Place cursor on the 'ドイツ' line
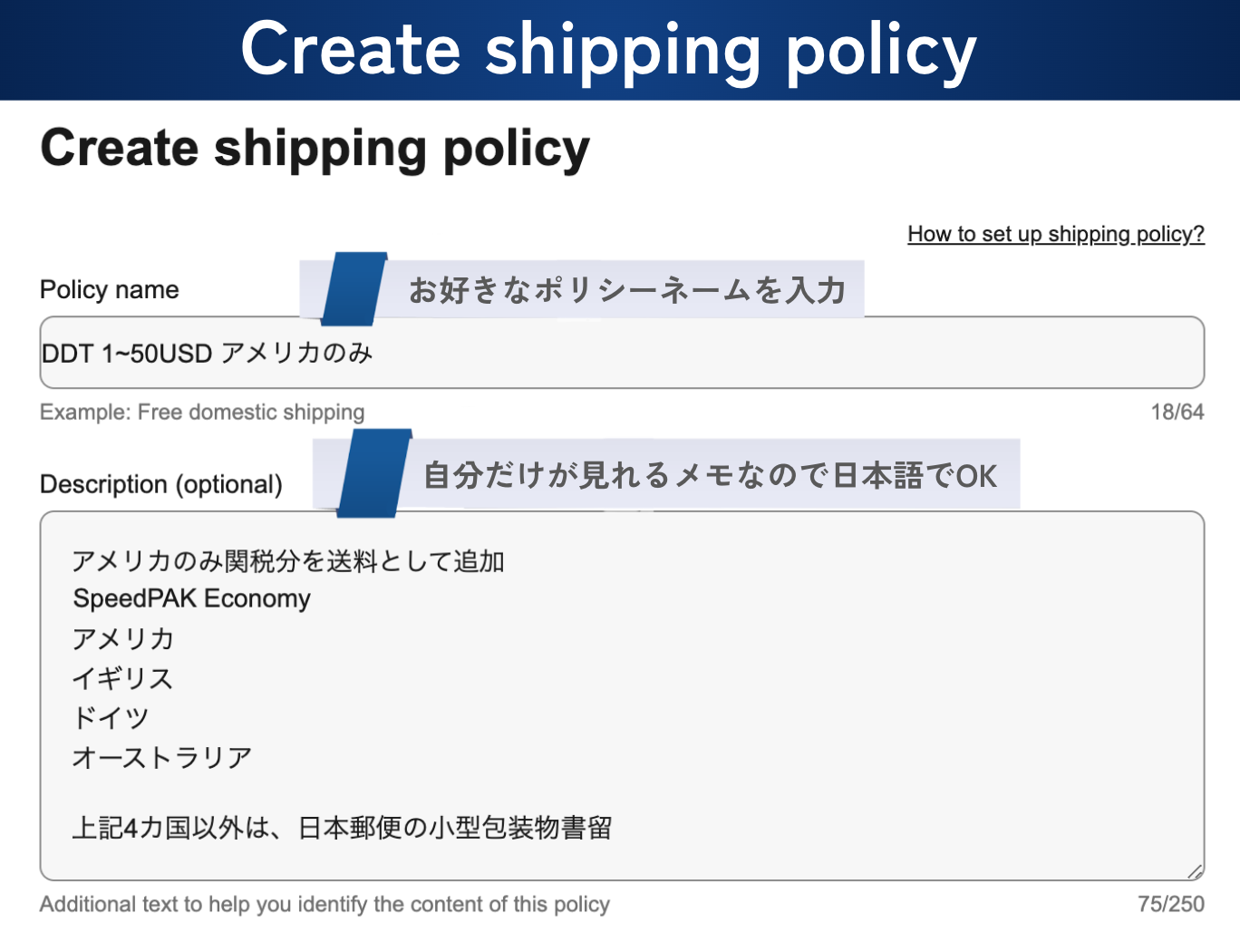 click(x=111, y=718)
